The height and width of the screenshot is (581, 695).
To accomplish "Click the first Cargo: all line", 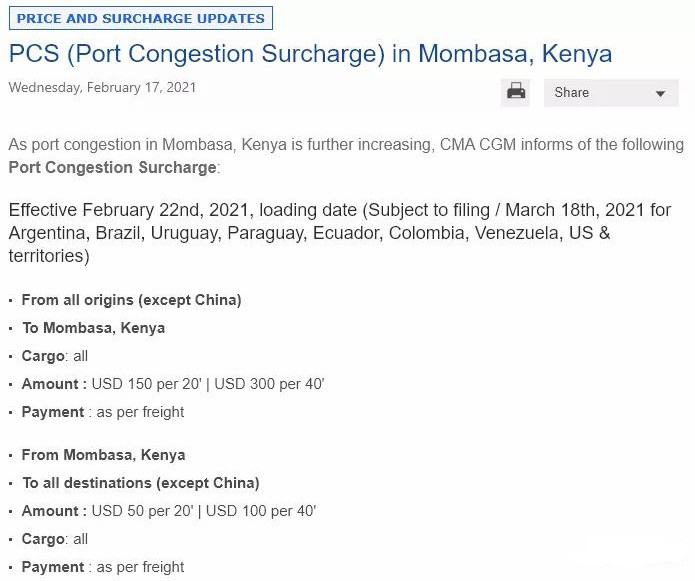I will tap(55, 356).
